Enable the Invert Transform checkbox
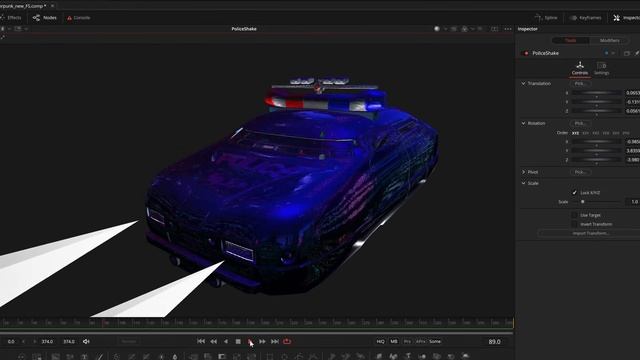Viewport: 640px width, 360px height. click(x=574, y=224)
